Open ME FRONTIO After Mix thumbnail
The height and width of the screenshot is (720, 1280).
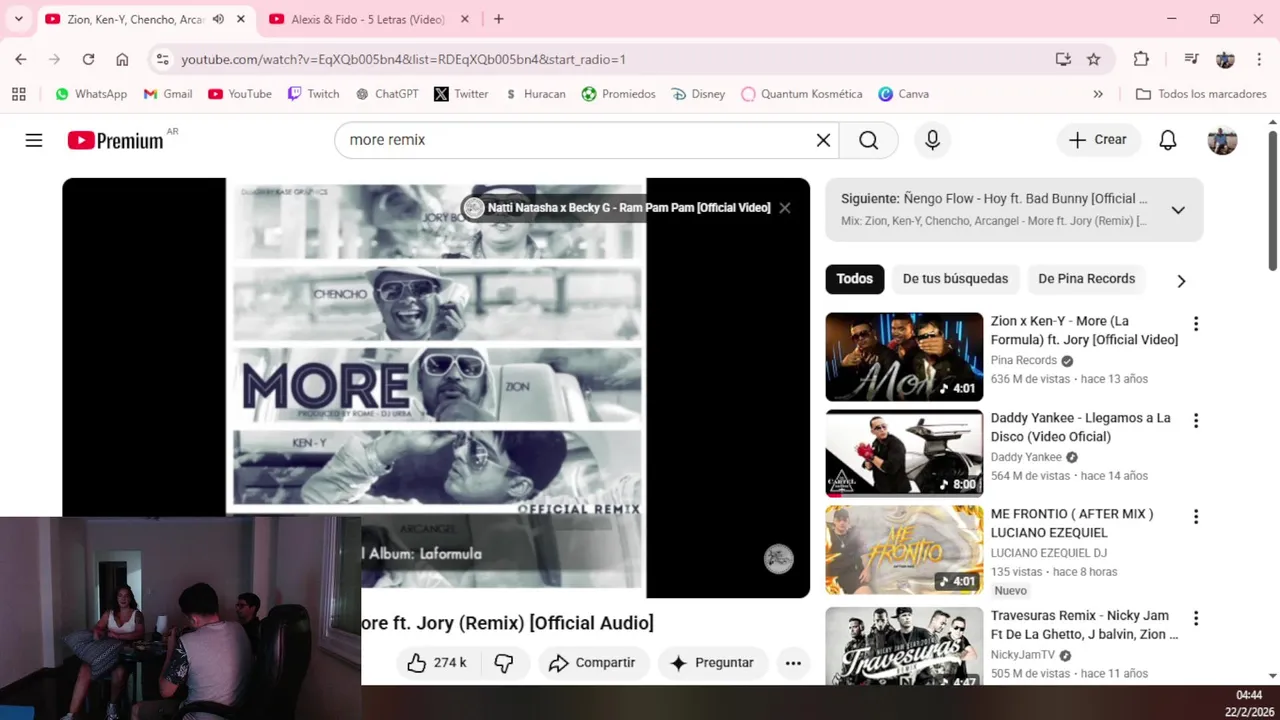904,550
